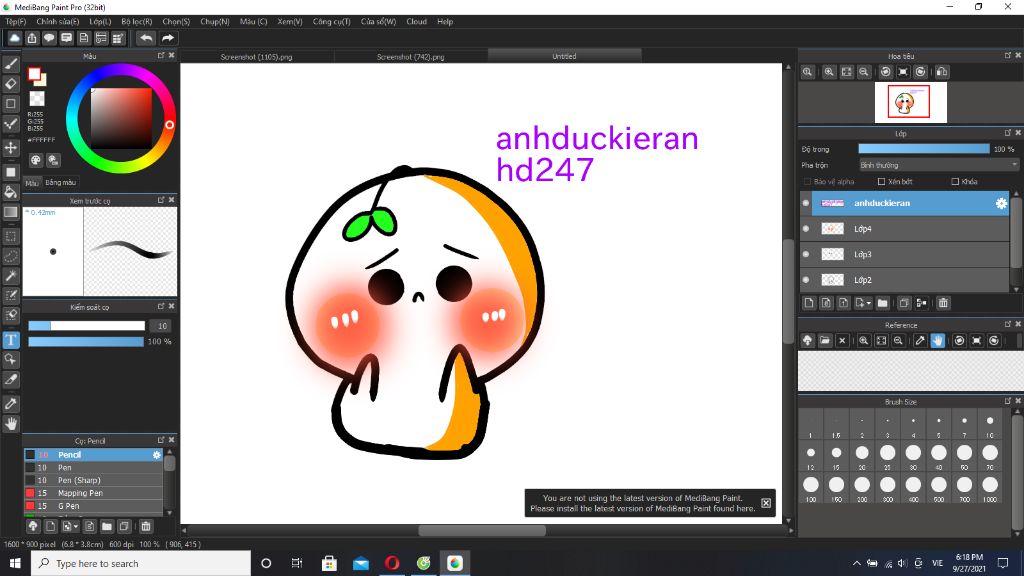The height and width of the screenshot is (576, 1024).
Task: Expand the add-brush dropdown arrow
Action: (x=76, y=526)
